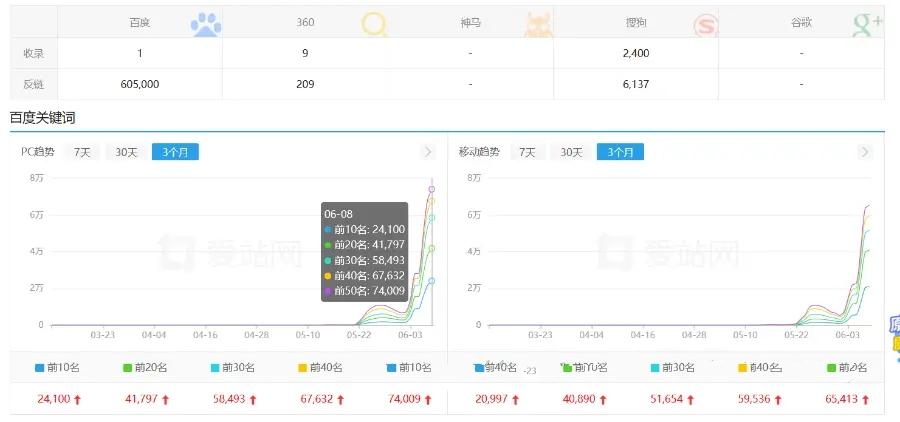Image resolution: width=900 pixels, height=422 pixels.
Task: Click the red up arrow beside 74,009
Action: point(428,400)
